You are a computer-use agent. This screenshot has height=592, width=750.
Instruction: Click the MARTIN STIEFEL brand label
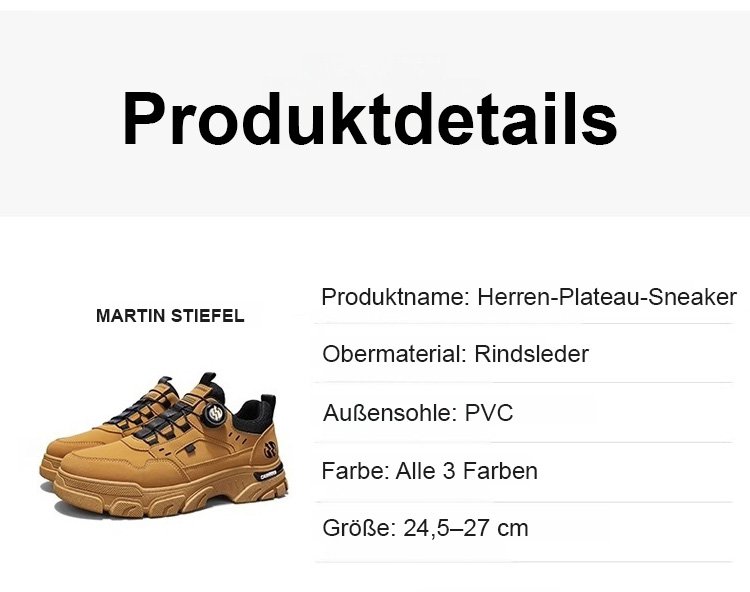(x=170, y=316)
